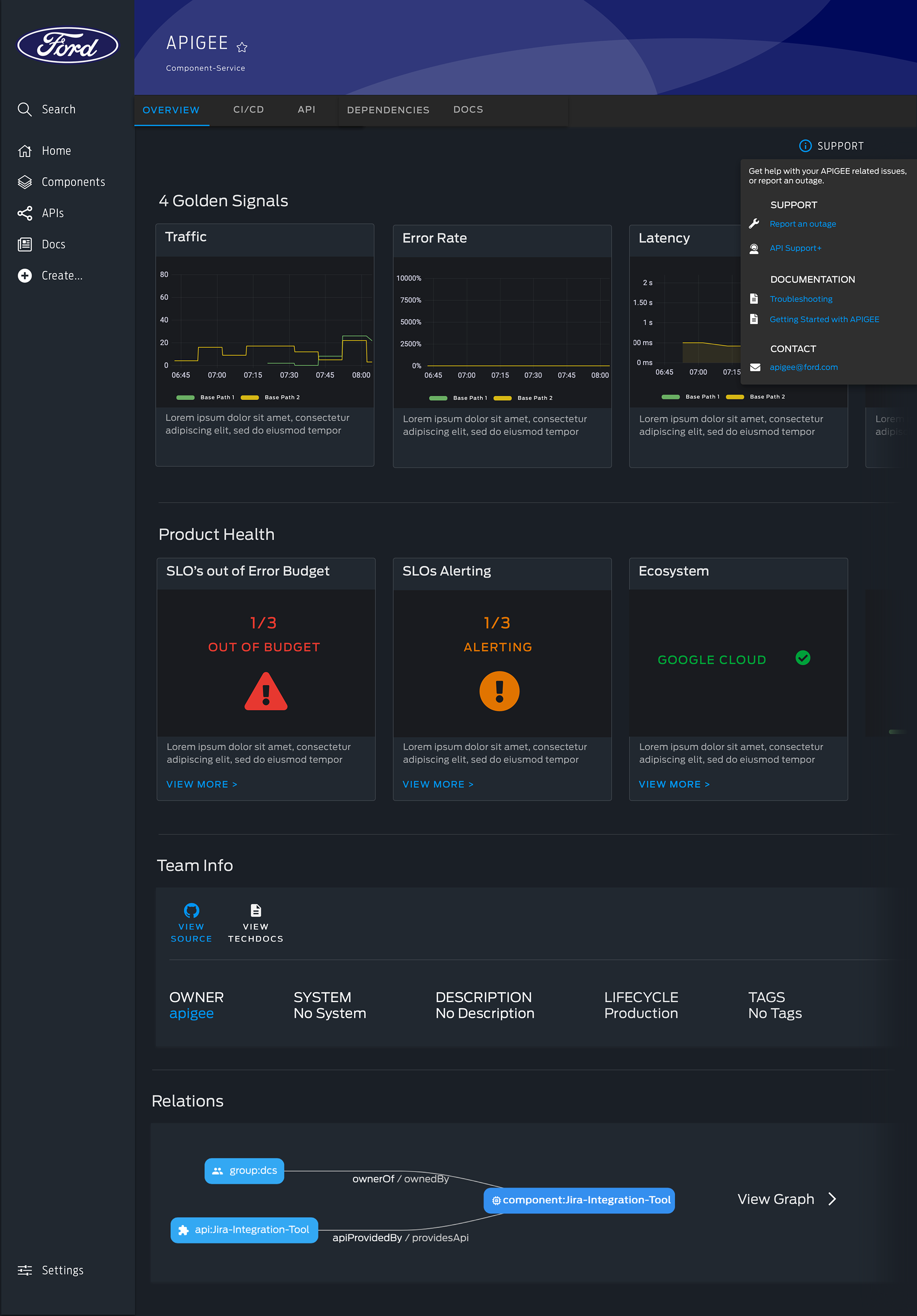Click envelope icon beside apigee@ford.com
This screenshot has width=917, height=1316.
756,367
